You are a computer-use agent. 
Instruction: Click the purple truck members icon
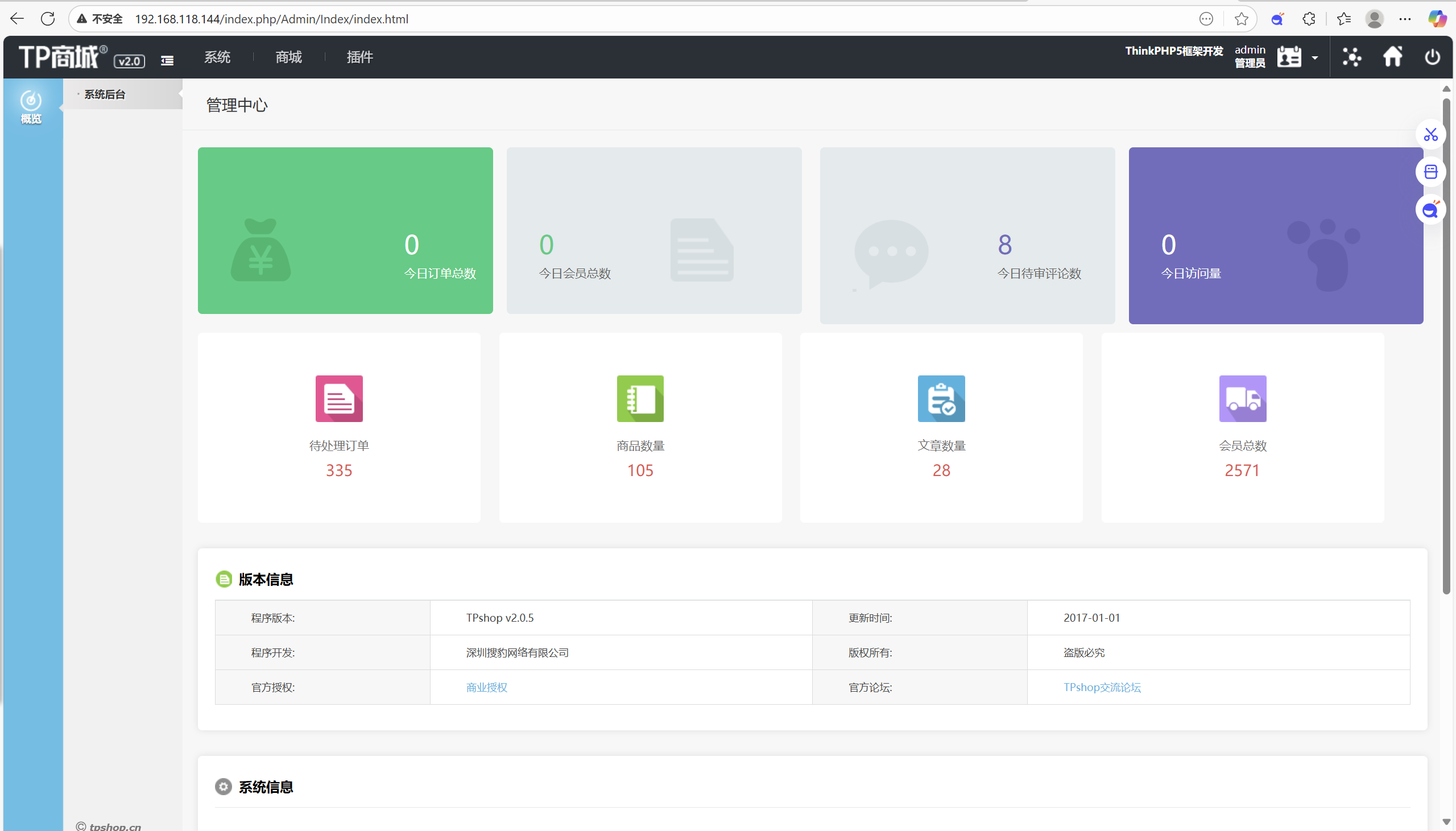pos(1243,398)
